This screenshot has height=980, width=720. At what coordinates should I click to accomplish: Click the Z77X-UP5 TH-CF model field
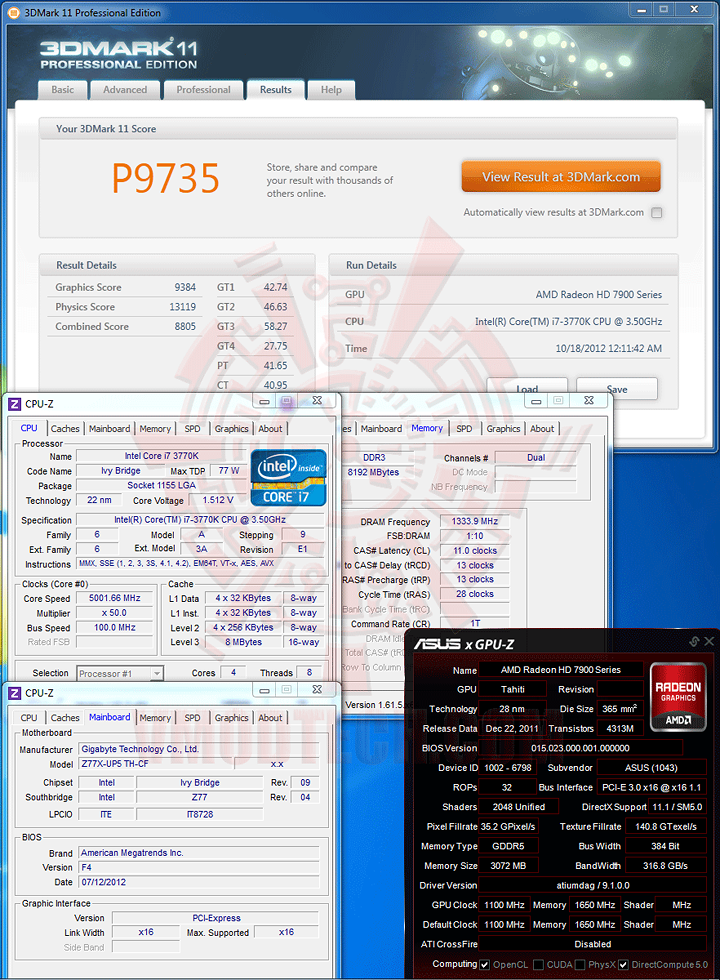point(156,764)
